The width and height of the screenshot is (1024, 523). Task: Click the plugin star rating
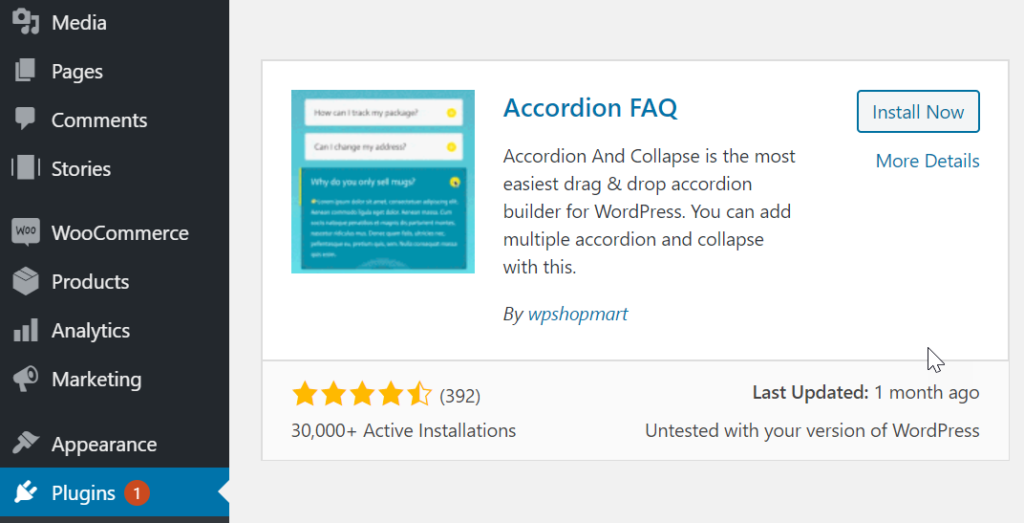click(x=361, y=395)
